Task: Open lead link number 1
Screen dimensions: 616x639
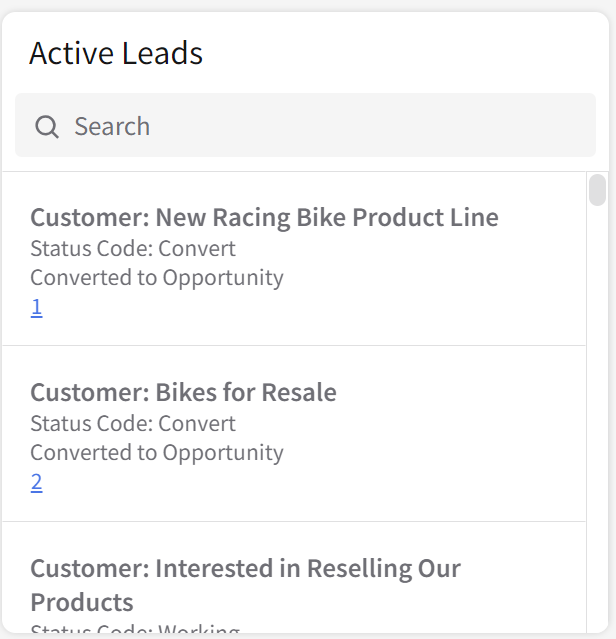Action: point(36,307)
